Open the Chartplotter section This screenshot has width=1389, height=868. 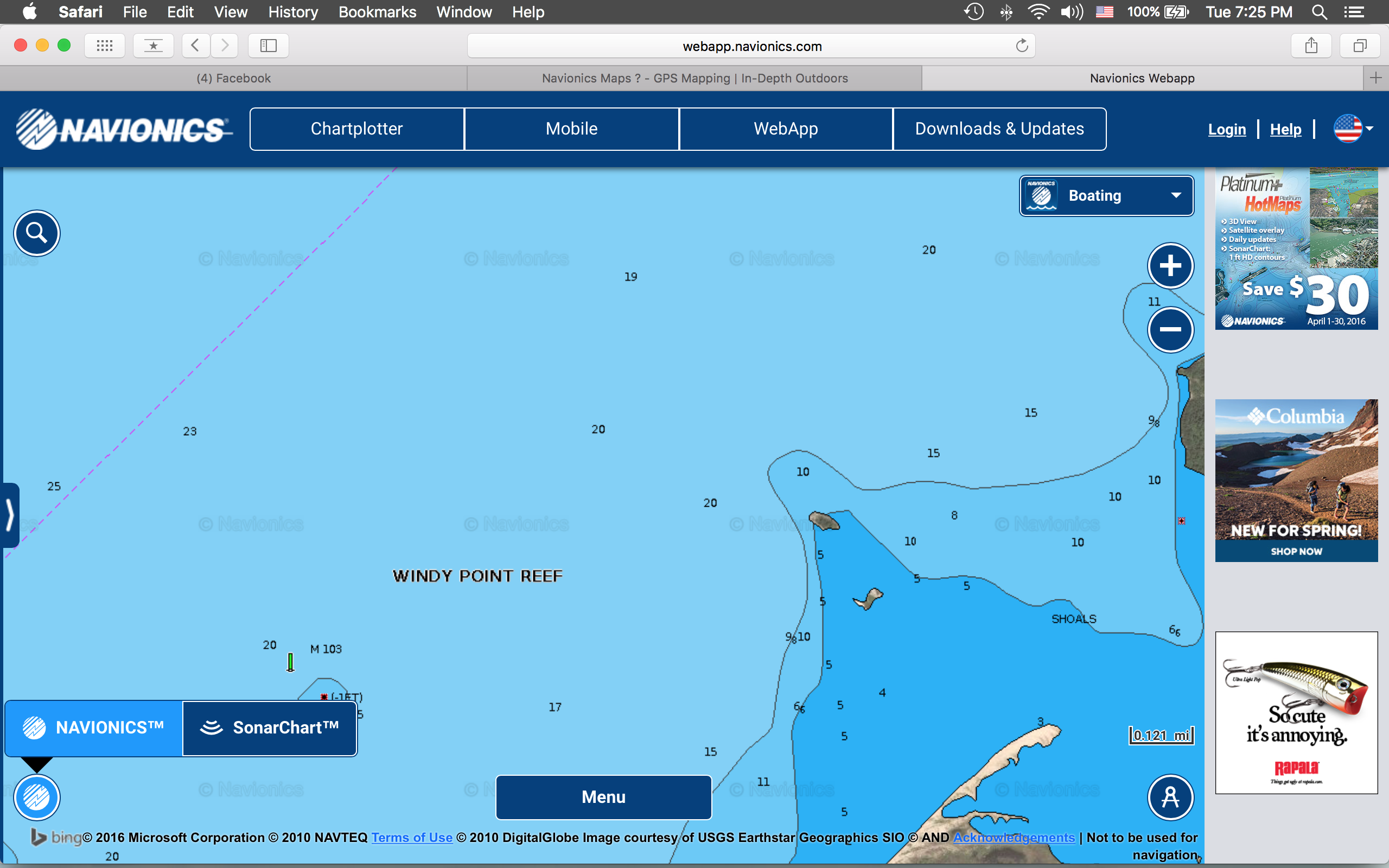pos(357,129)
